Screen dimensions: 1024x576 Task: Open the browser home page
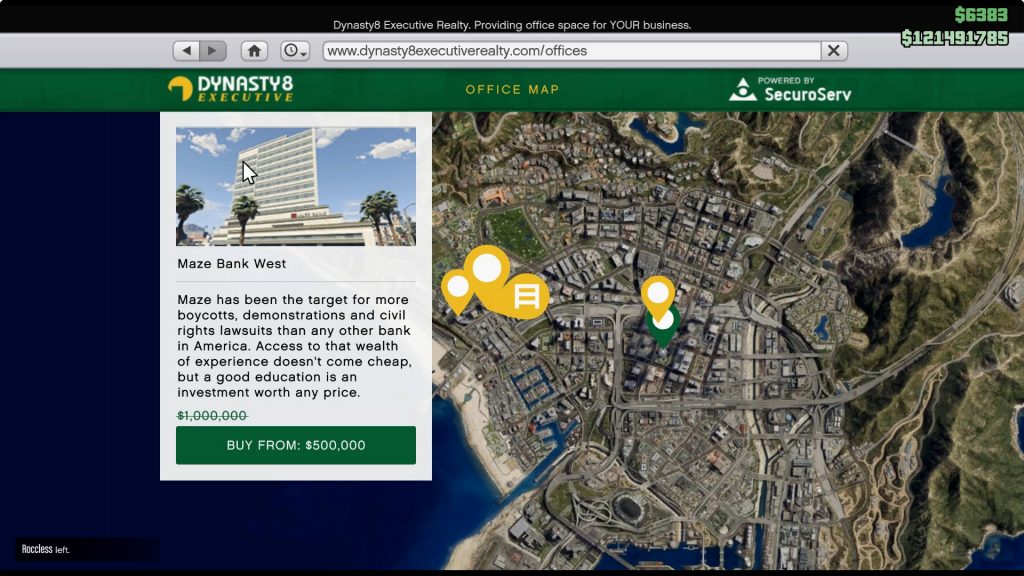254,50
